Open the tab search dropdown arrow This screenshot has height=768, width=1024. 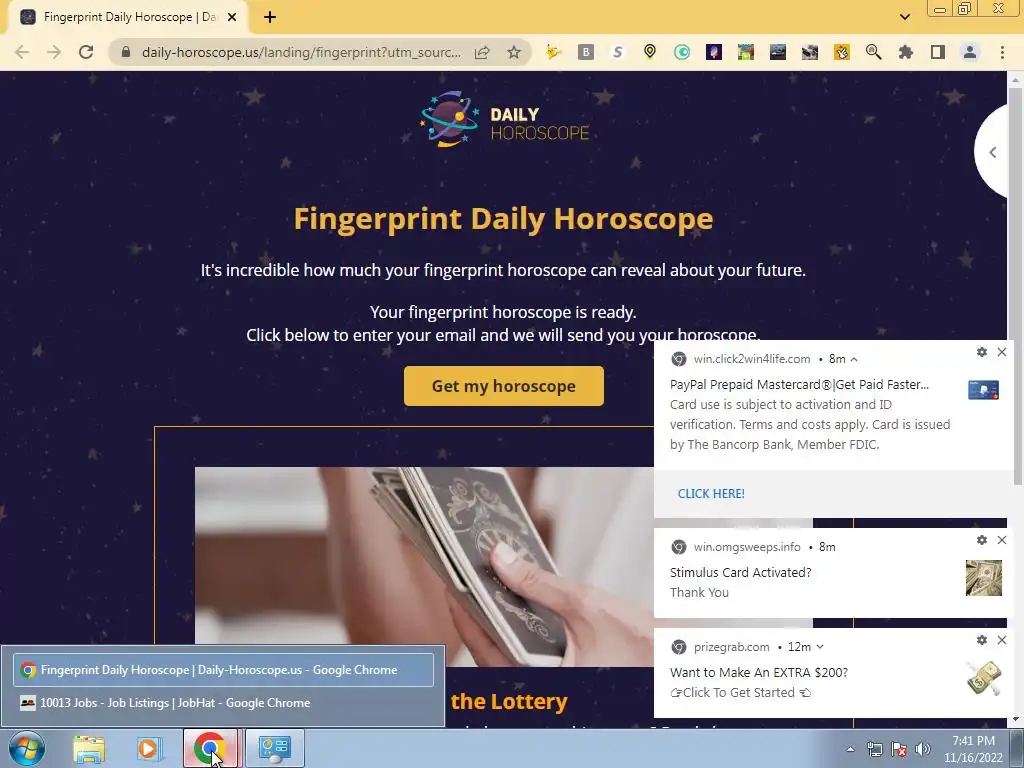tap(904, 17)
